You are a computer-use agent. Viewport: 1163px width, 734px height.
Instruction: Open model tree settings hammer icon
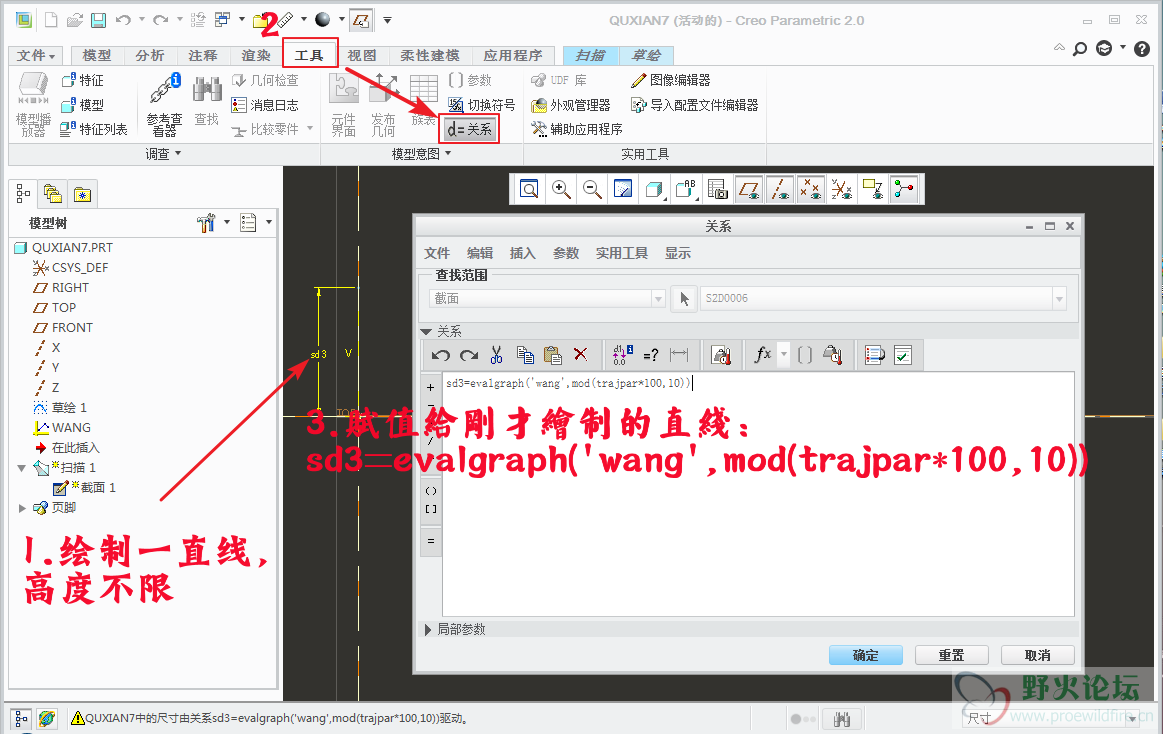(206, 222)
